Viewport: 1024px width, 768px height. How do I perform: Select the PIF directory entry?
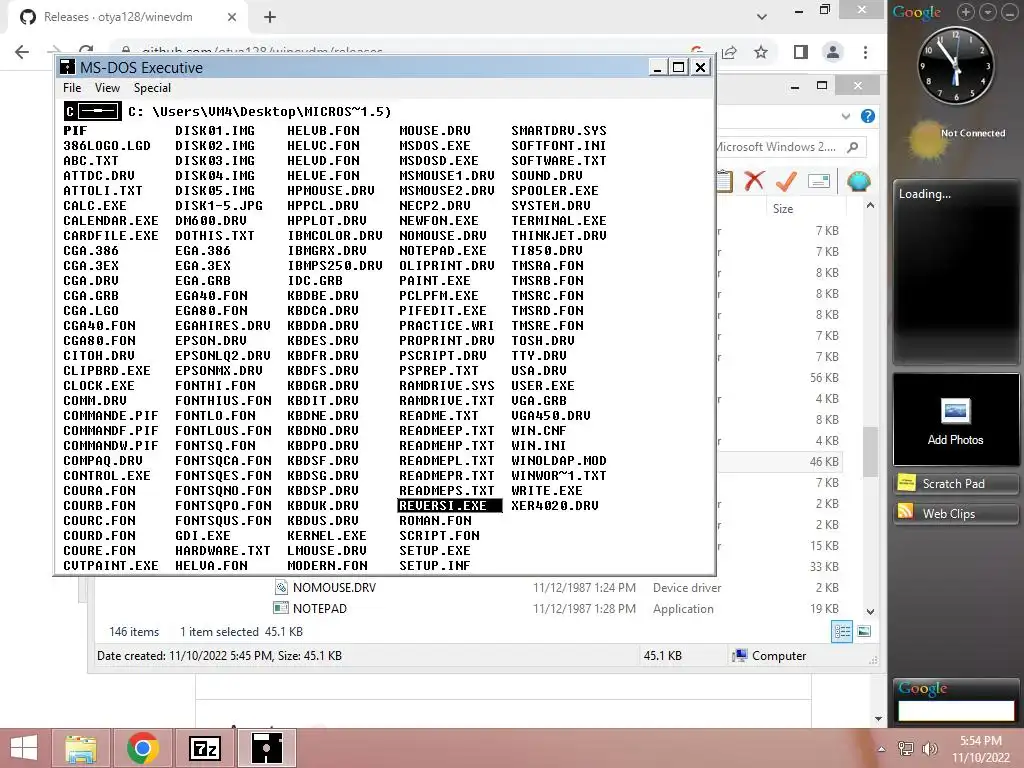tap(75, 131)
